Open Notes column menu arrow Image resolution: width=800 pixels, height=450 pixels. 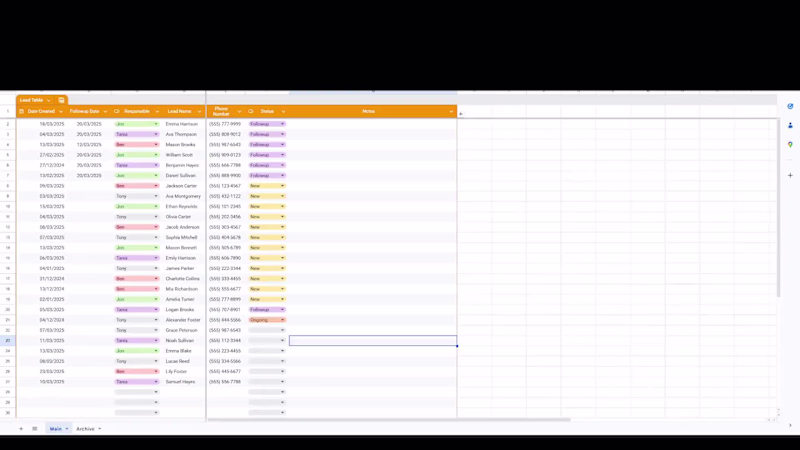[451, 111]
